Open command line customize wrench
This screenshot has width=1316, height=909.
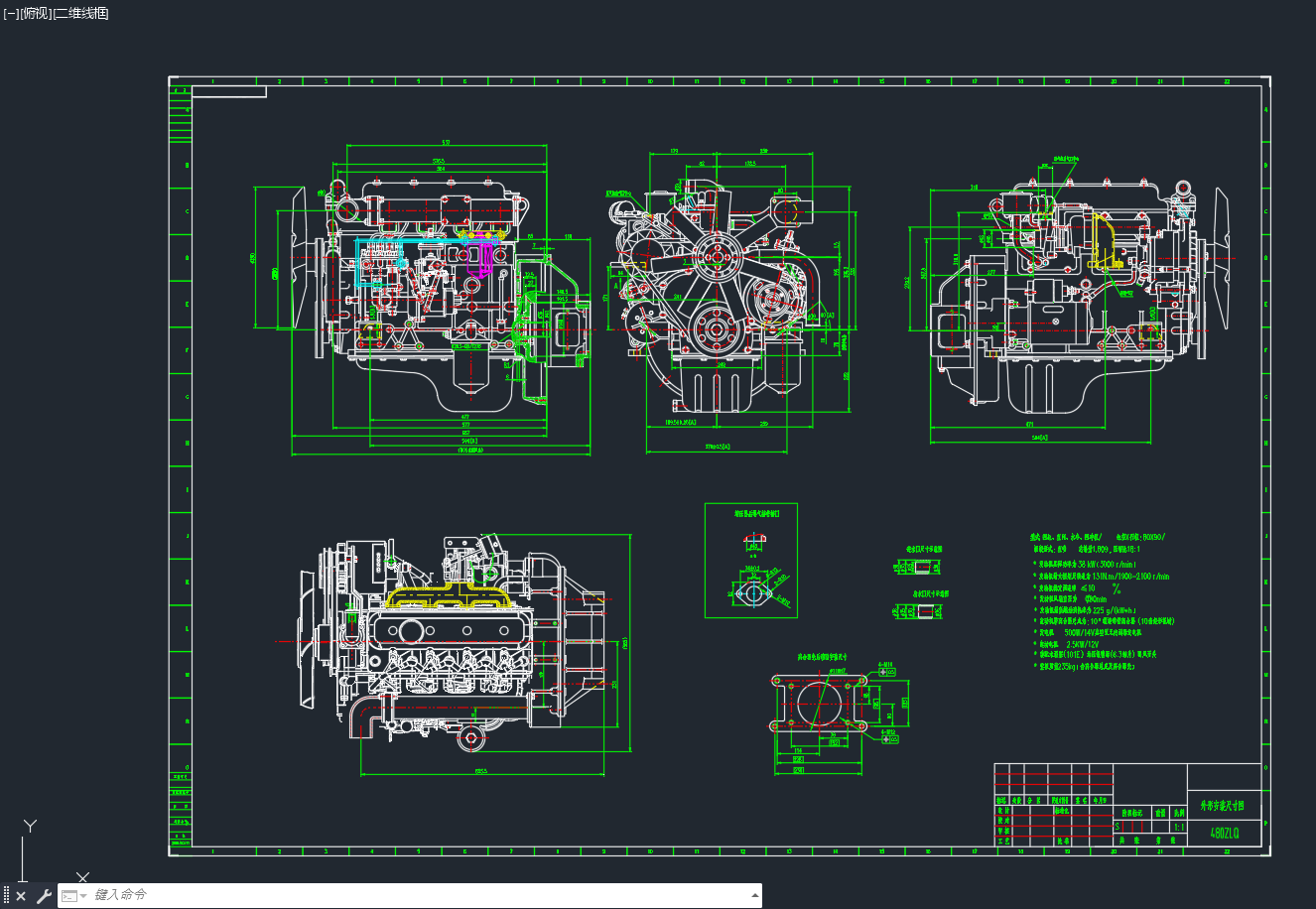44,896
